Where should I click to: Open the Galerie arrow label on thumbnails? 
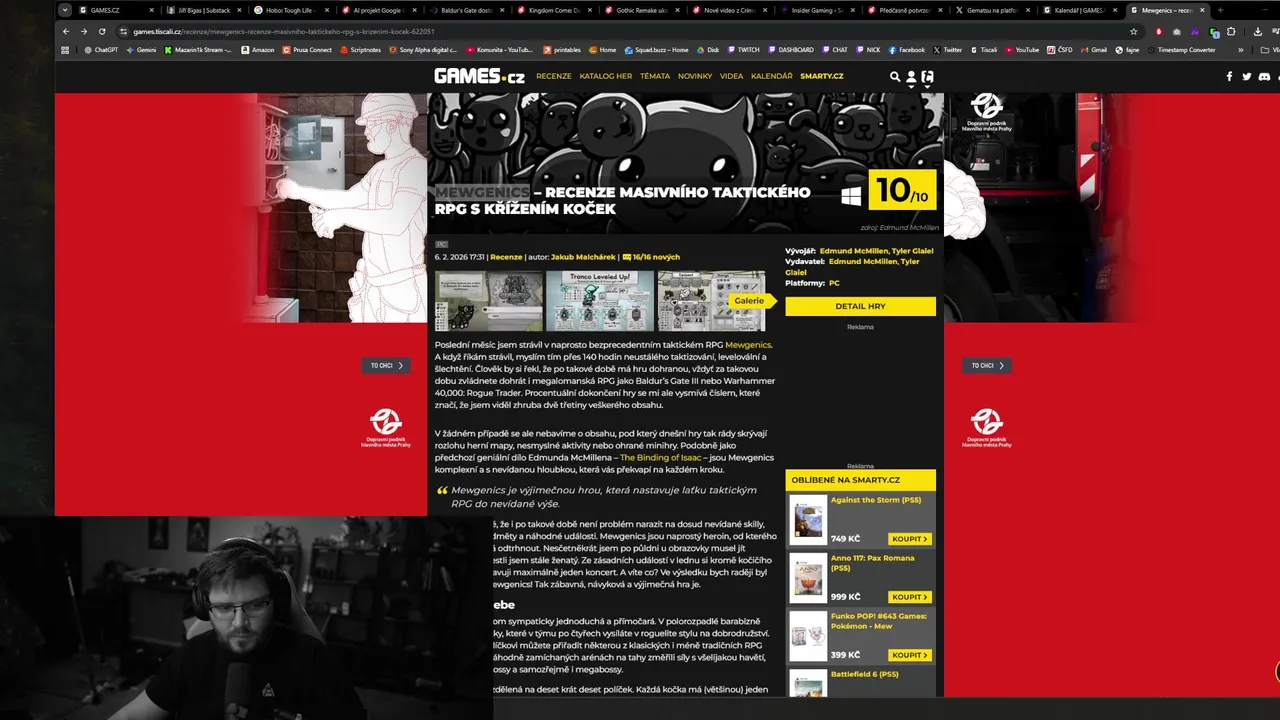(750, 300)
